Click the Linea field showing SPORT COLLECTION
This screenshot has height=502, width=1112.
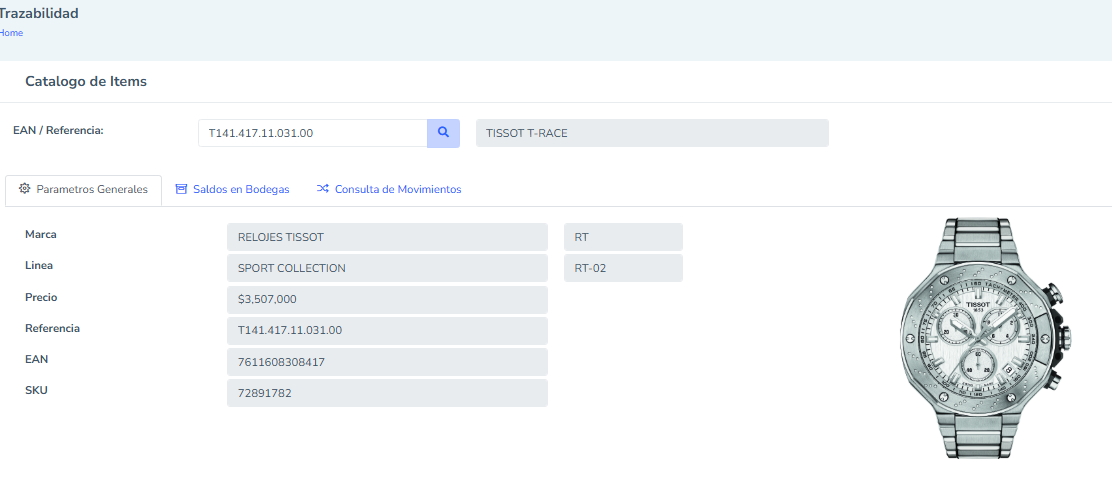pos(387,268)
